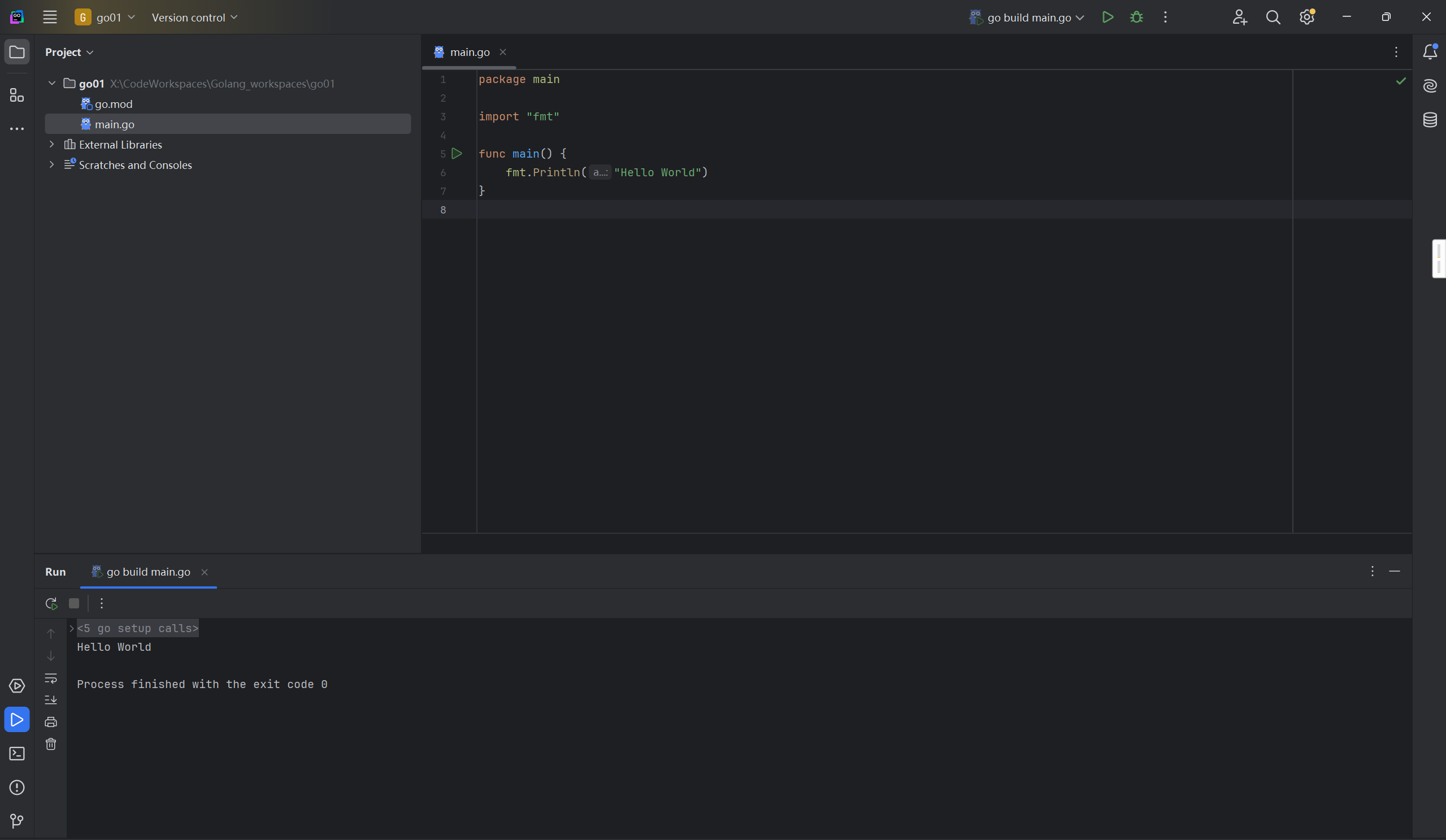Open Database tool window
1446x840 pixels.
(x=1430, y=120)
